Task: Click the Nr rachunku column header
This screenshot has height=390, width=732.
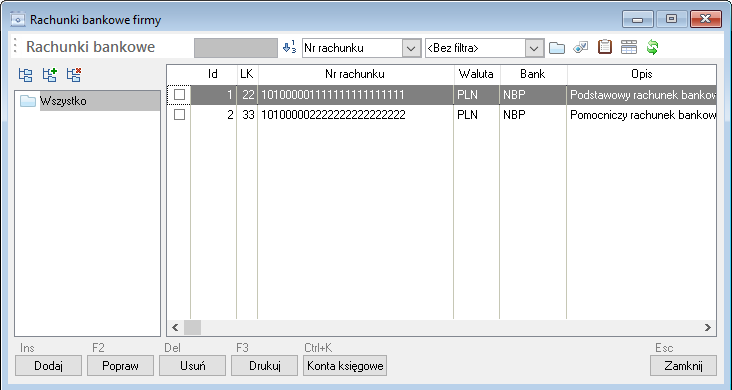Action: pyautogui.click(x=355, y=74)
